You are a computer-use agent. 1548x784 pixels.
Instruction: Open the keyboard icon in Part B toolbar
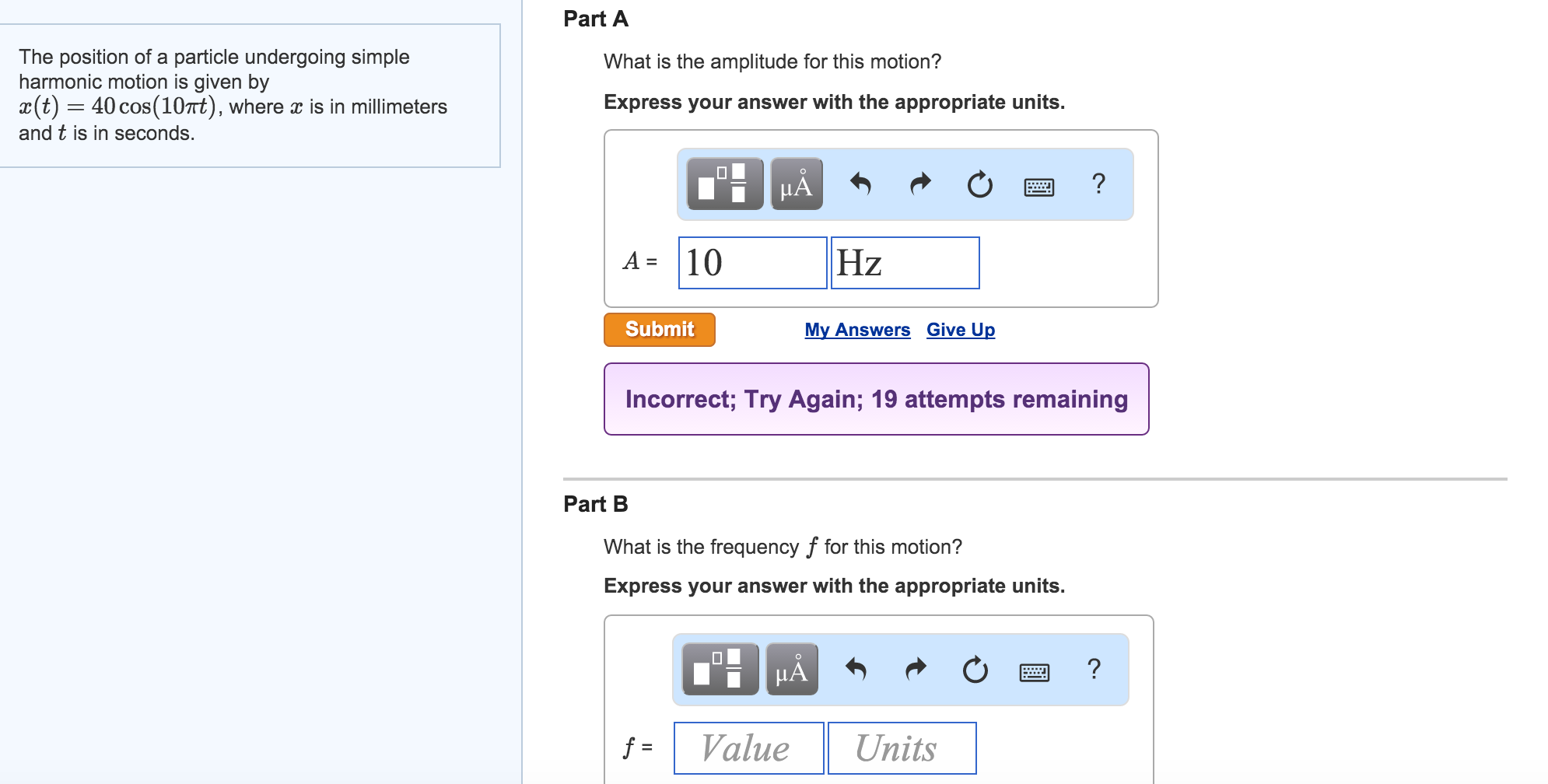(x=1035, y=670)
